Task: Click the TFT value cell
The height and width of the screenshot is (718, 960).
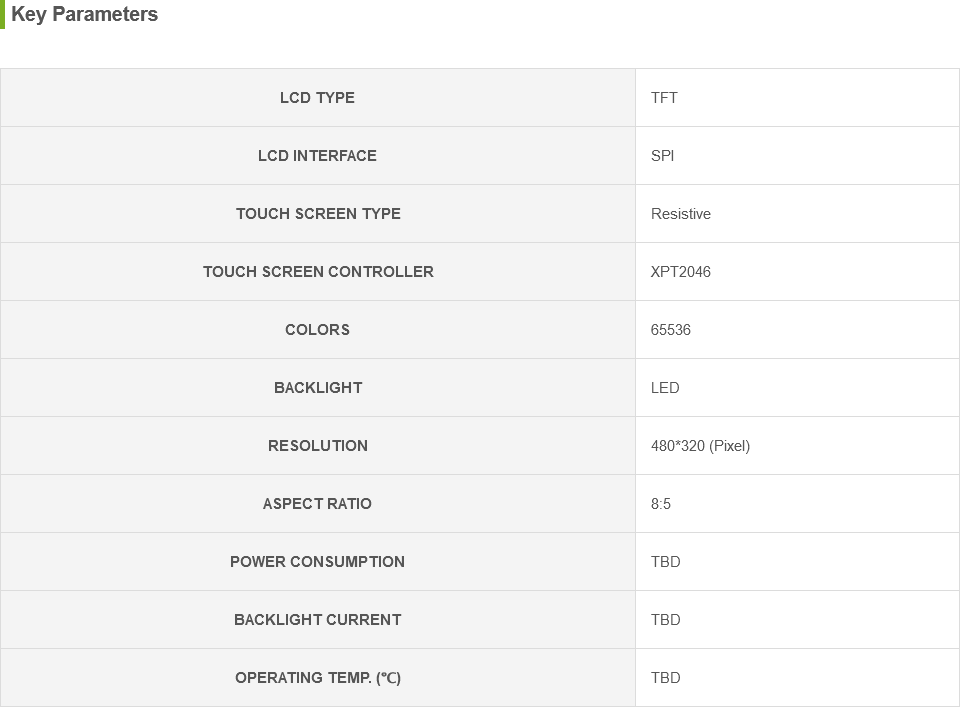Action: click(x=798, y=98)
